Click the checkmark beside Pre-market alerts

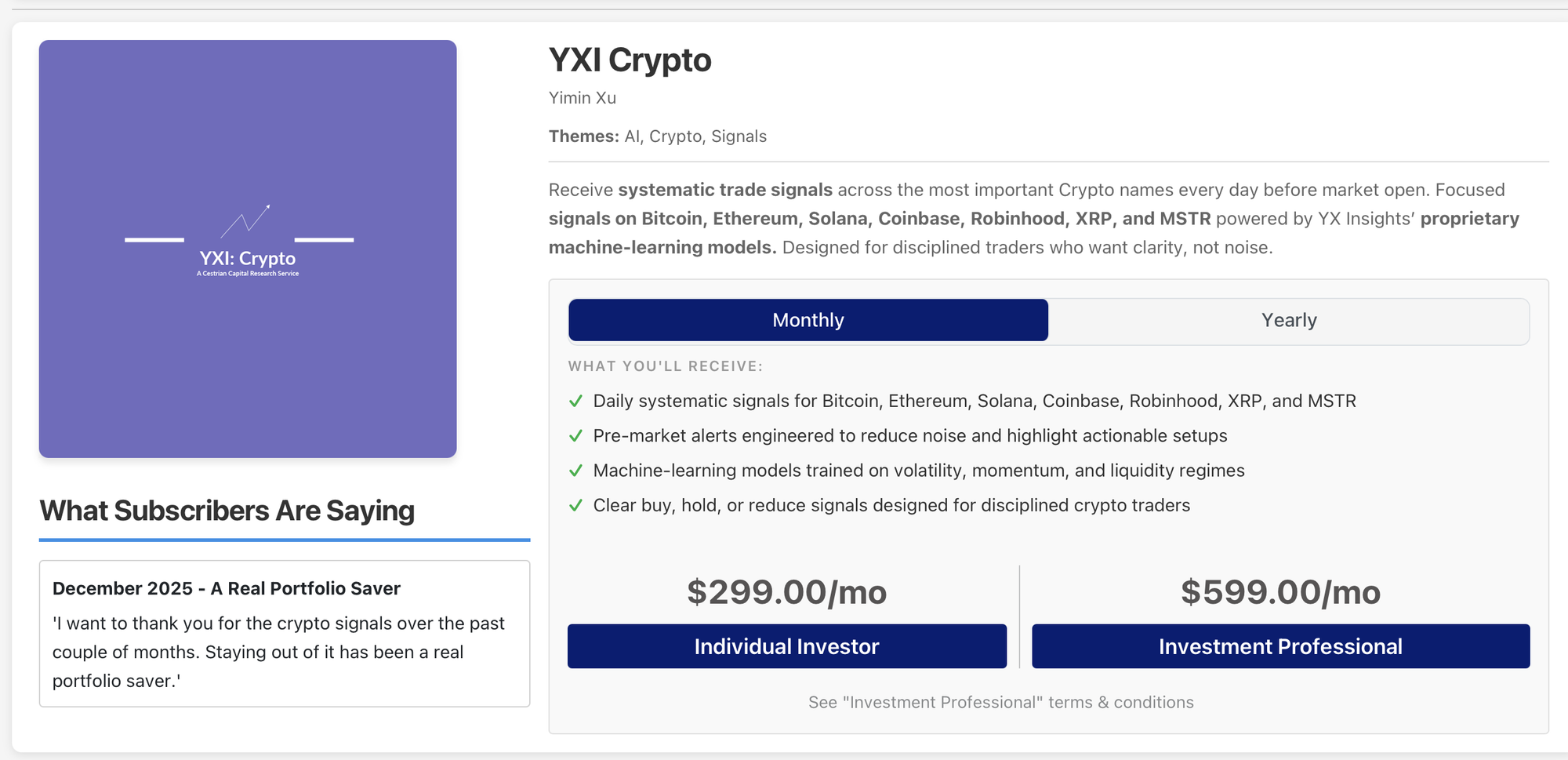575,436
